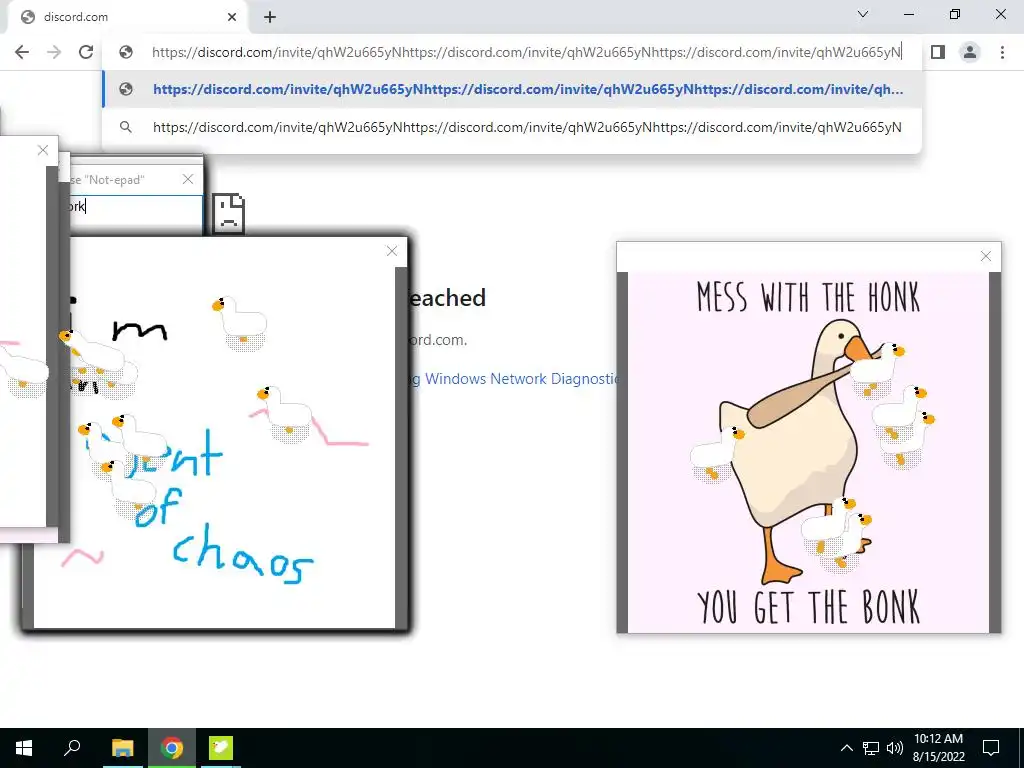Close the 'Mess with the Honk' image popup
Screen dimensions: 1024x768
985,257
